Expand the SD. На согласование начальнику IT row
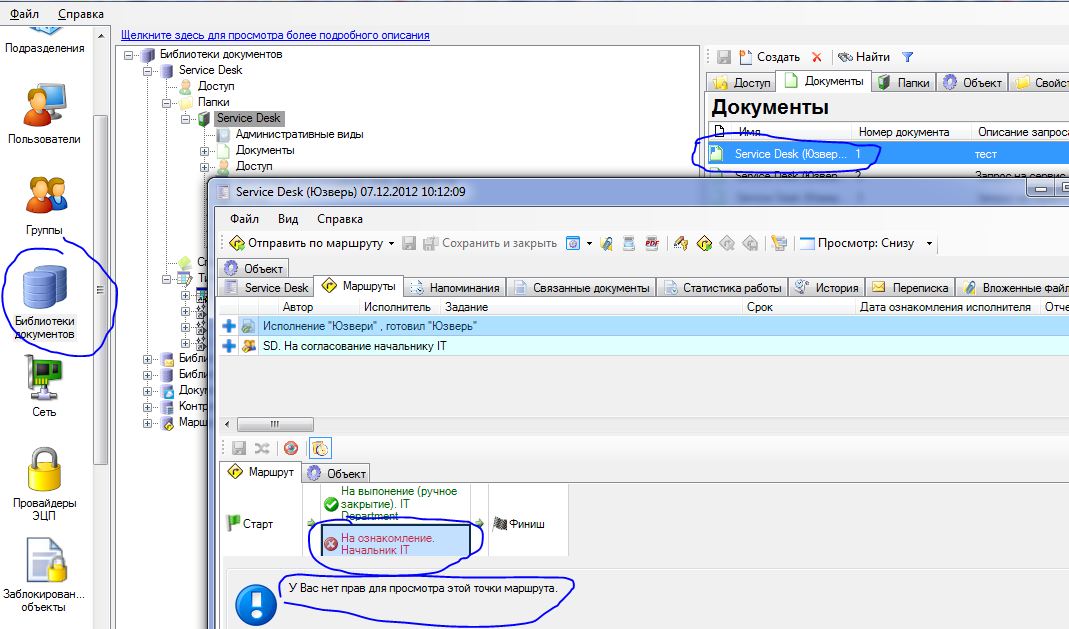The image size is (1069, 629). 229,346
